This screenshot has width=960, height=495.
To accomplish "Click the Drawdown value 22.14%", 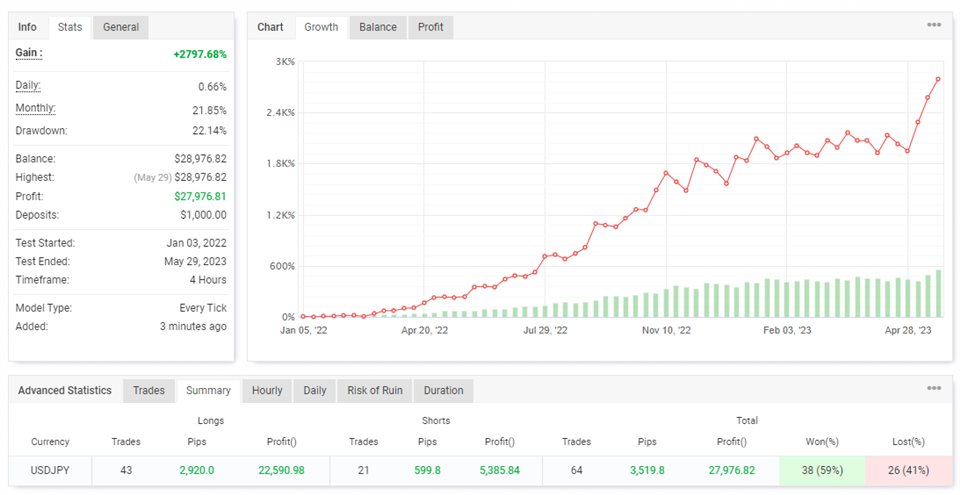I will pos(209,130).
